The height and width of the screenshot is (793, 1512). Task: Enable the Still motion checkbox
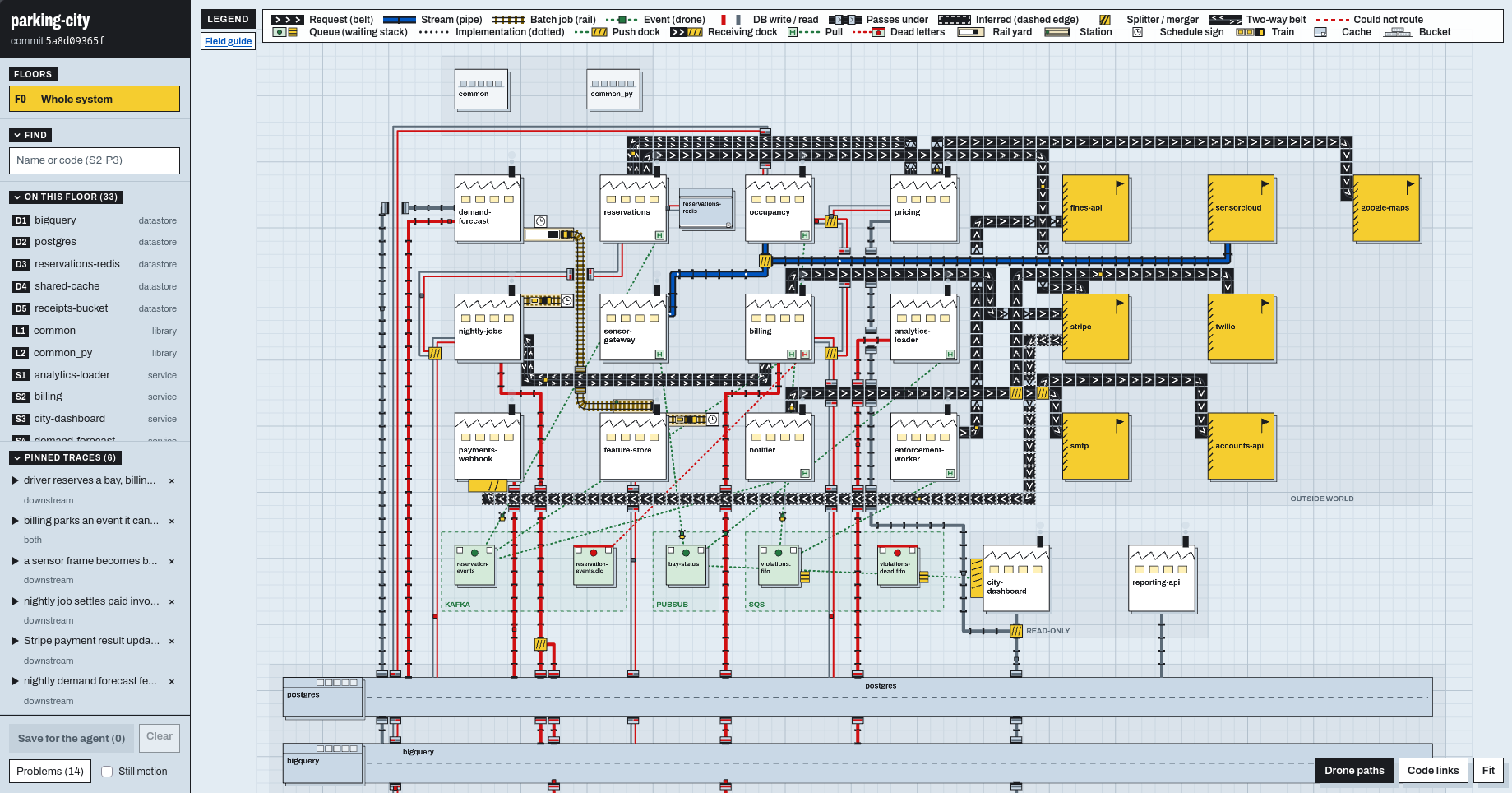click(x=107, y=772)
